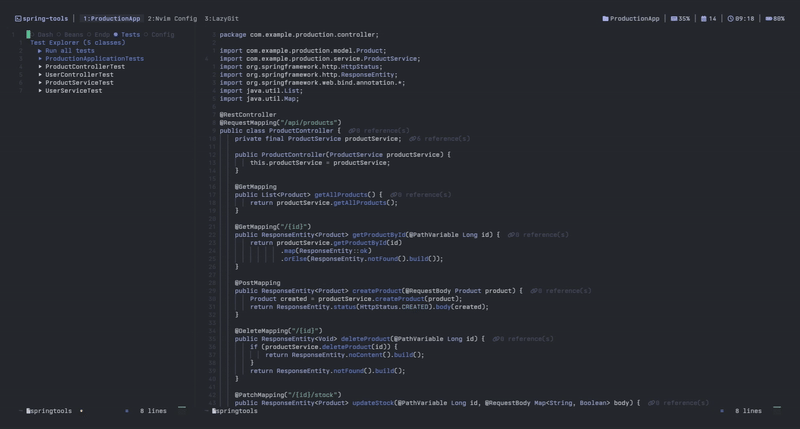The height and width of the screenshot is (429, 800).
Task: Expand the UserControllerTest node
Action: (40, 74)
